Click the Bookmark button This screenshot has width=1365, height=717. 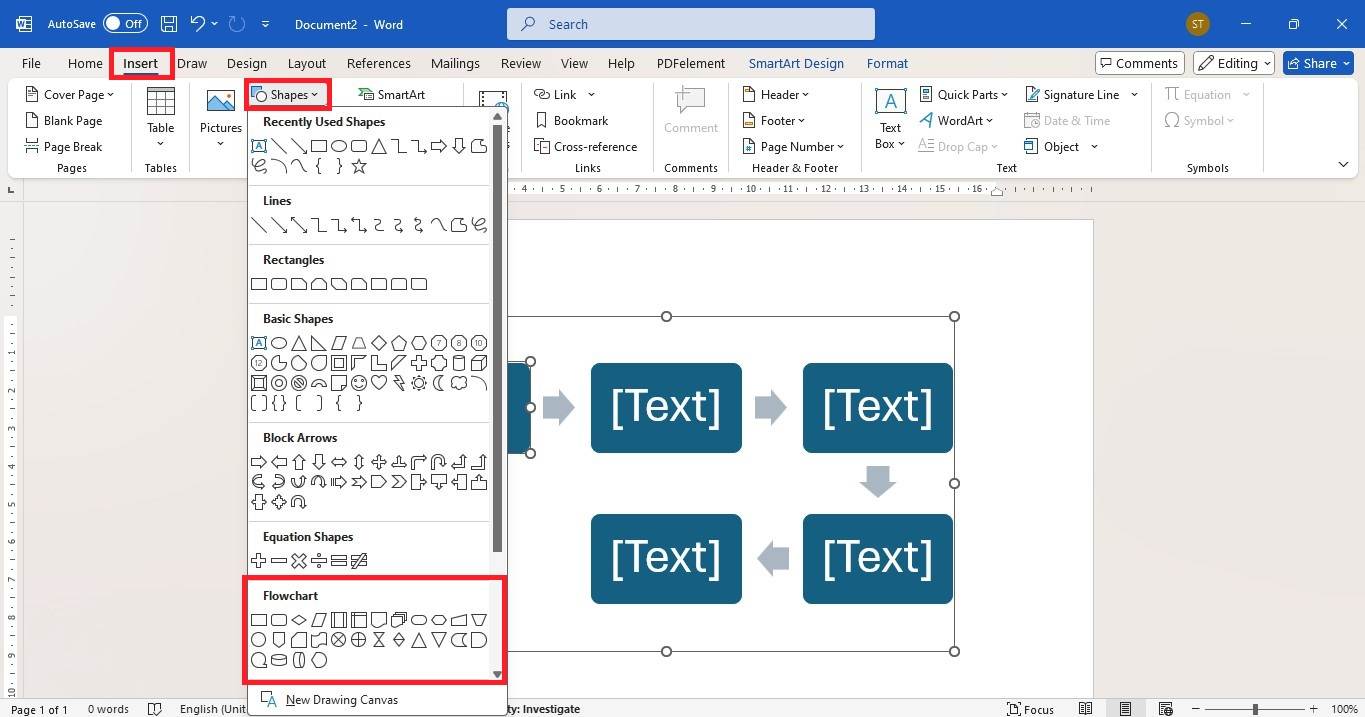point(570,120)
